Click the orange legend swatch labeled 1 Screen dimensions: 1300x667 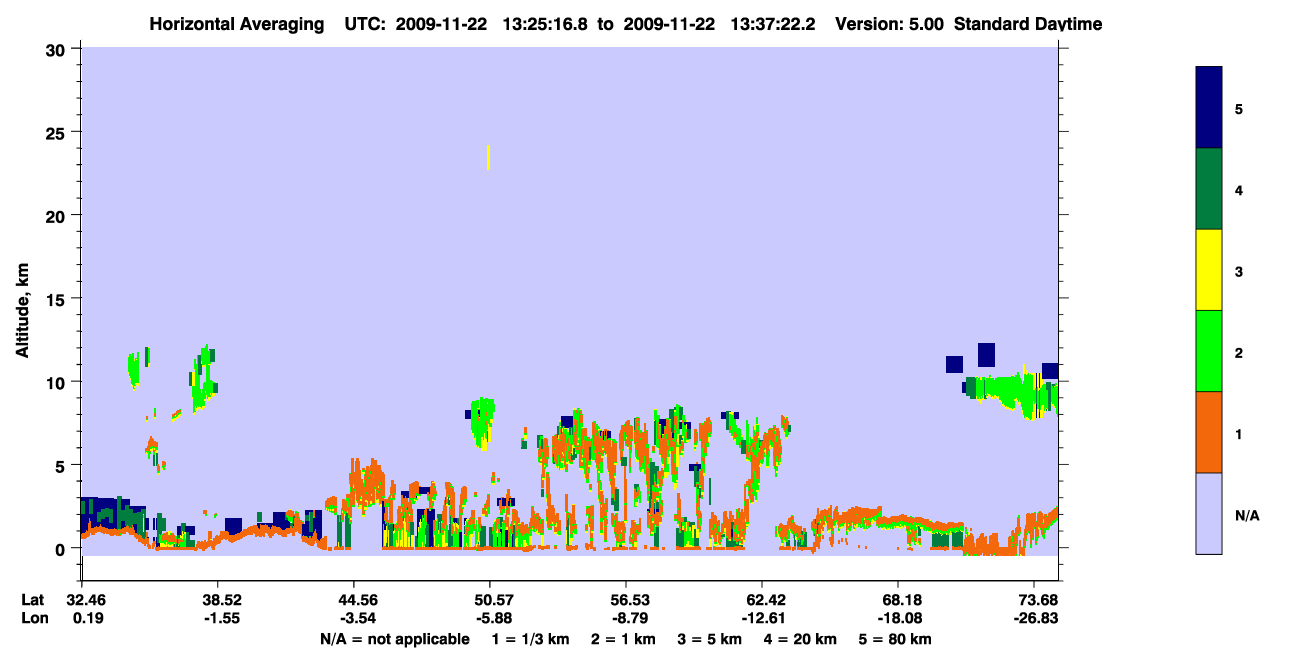(x=1209, y=432)
